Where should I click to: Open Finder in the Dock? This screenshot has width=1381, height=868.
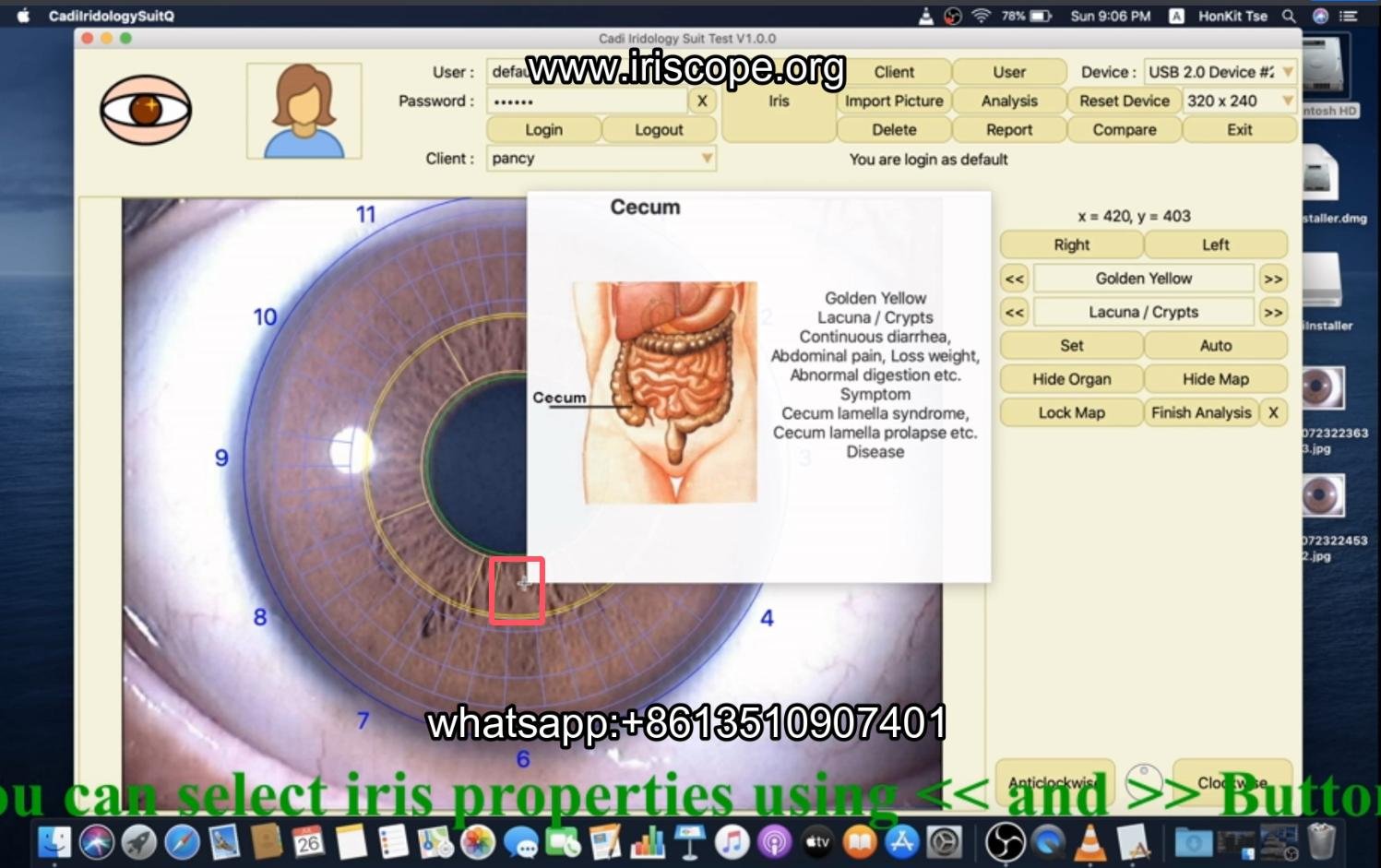[54, 841]
